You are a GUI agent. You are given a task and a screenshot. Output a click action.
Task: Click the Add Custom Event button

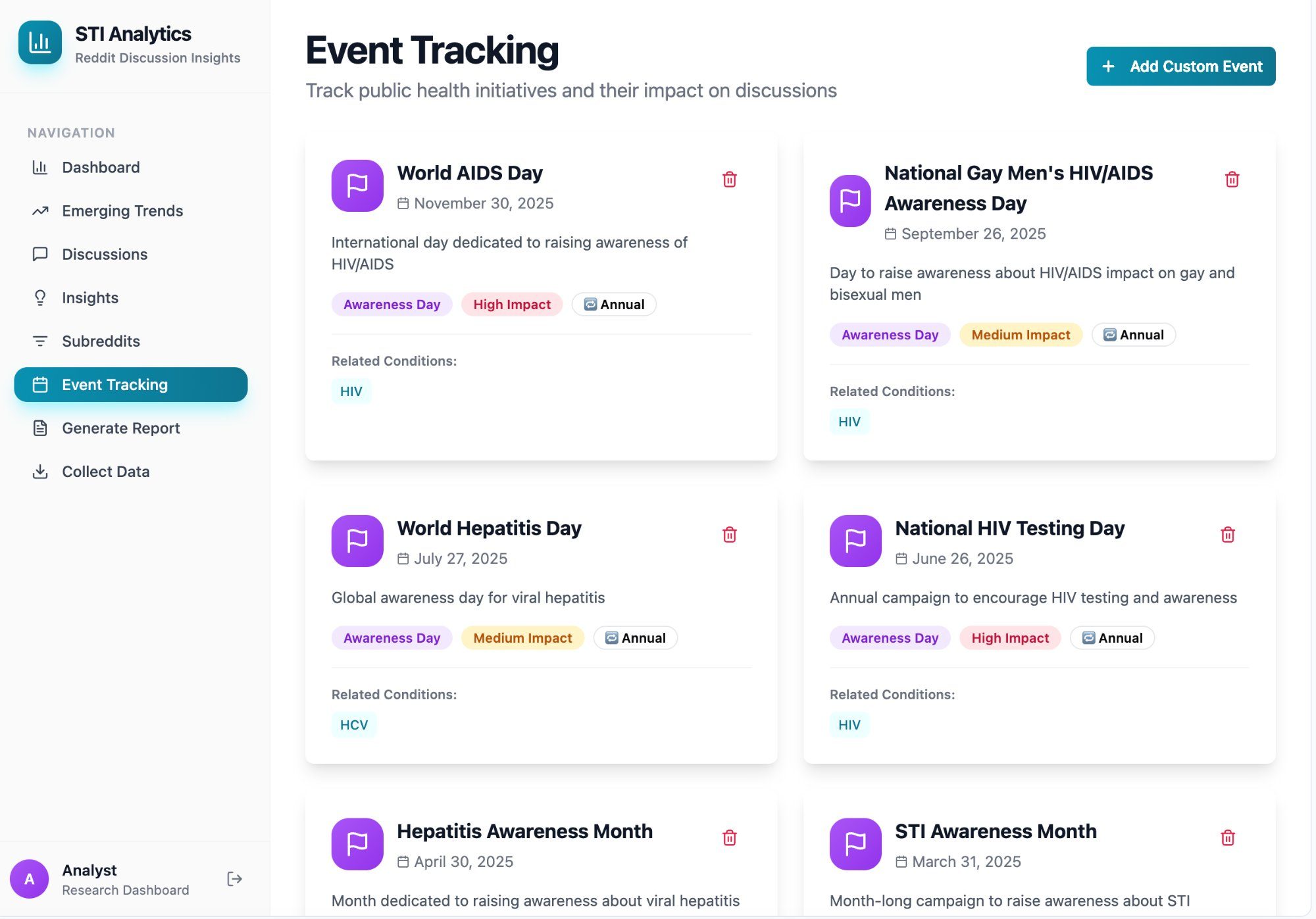(1180, 66)
